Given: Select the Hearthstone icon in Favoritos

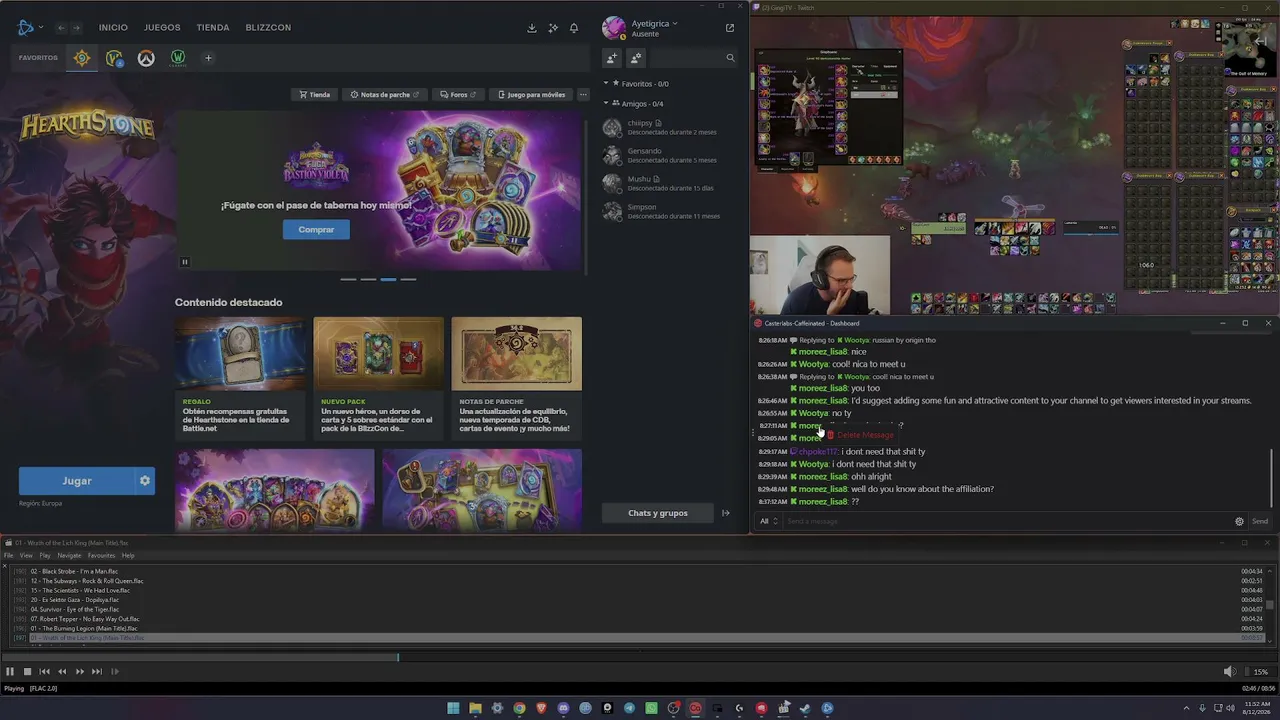Looking at the screenshot, I should (x=82, y=58).
